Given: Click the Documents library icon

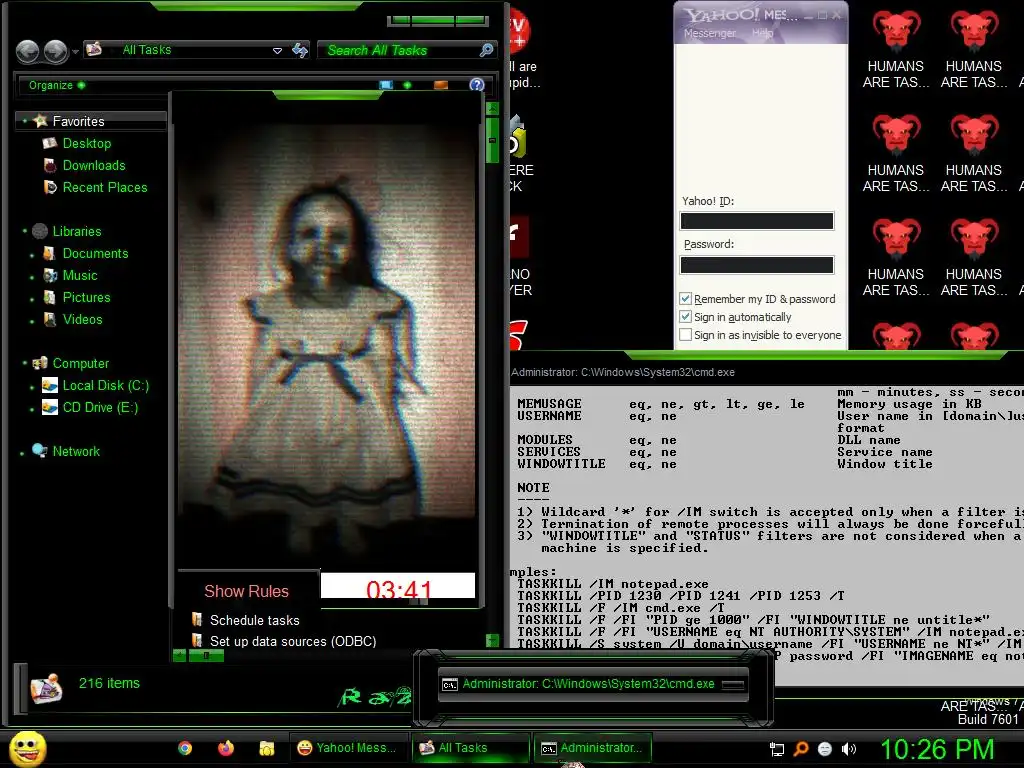Looking at the screenshot, I should click(x=50, y=253).
